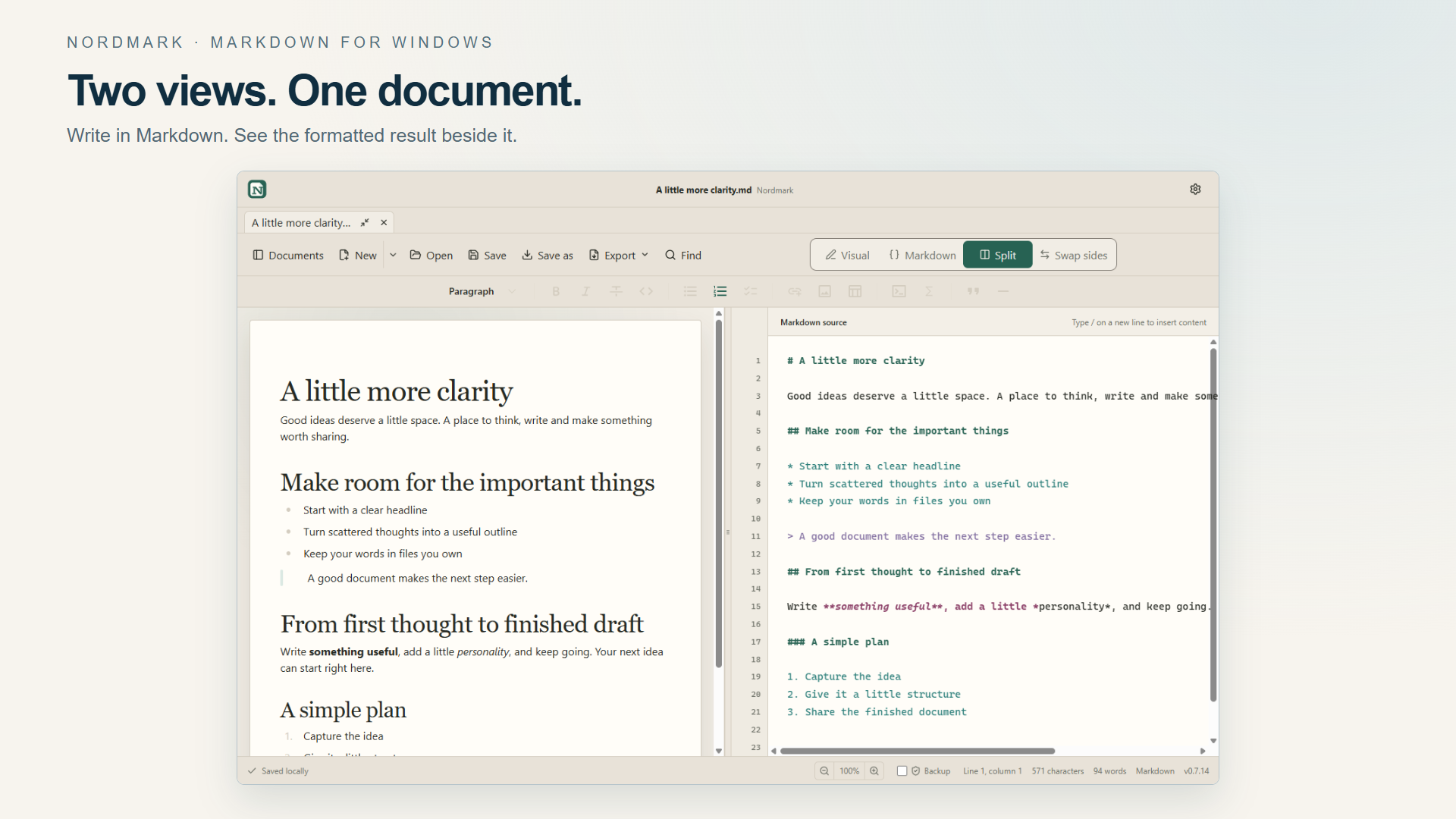Click the Backup shield icon
1456x819 pixels.
click(x=915, y=771)
